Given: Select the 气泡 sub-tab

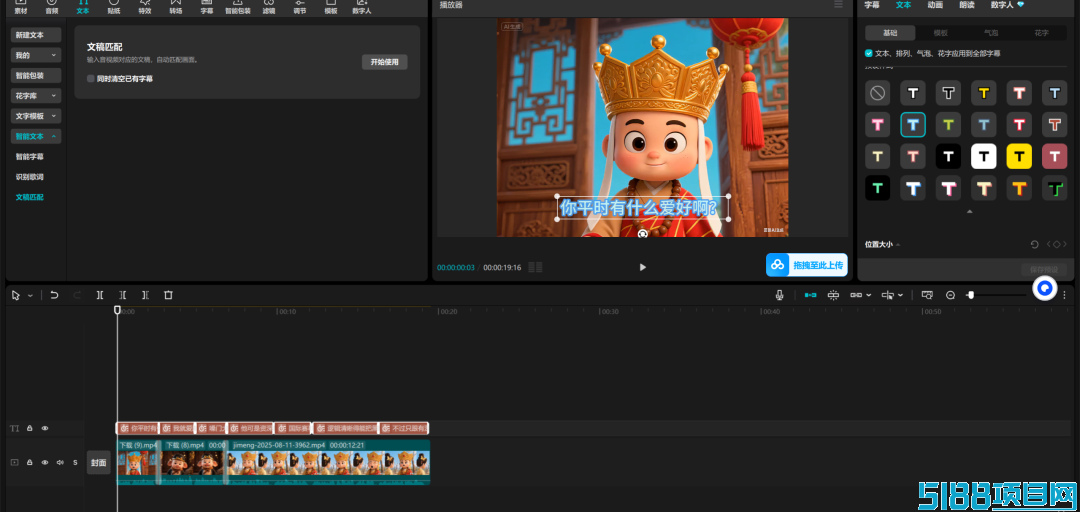Looking at the screenshot, I should (990, 33).
